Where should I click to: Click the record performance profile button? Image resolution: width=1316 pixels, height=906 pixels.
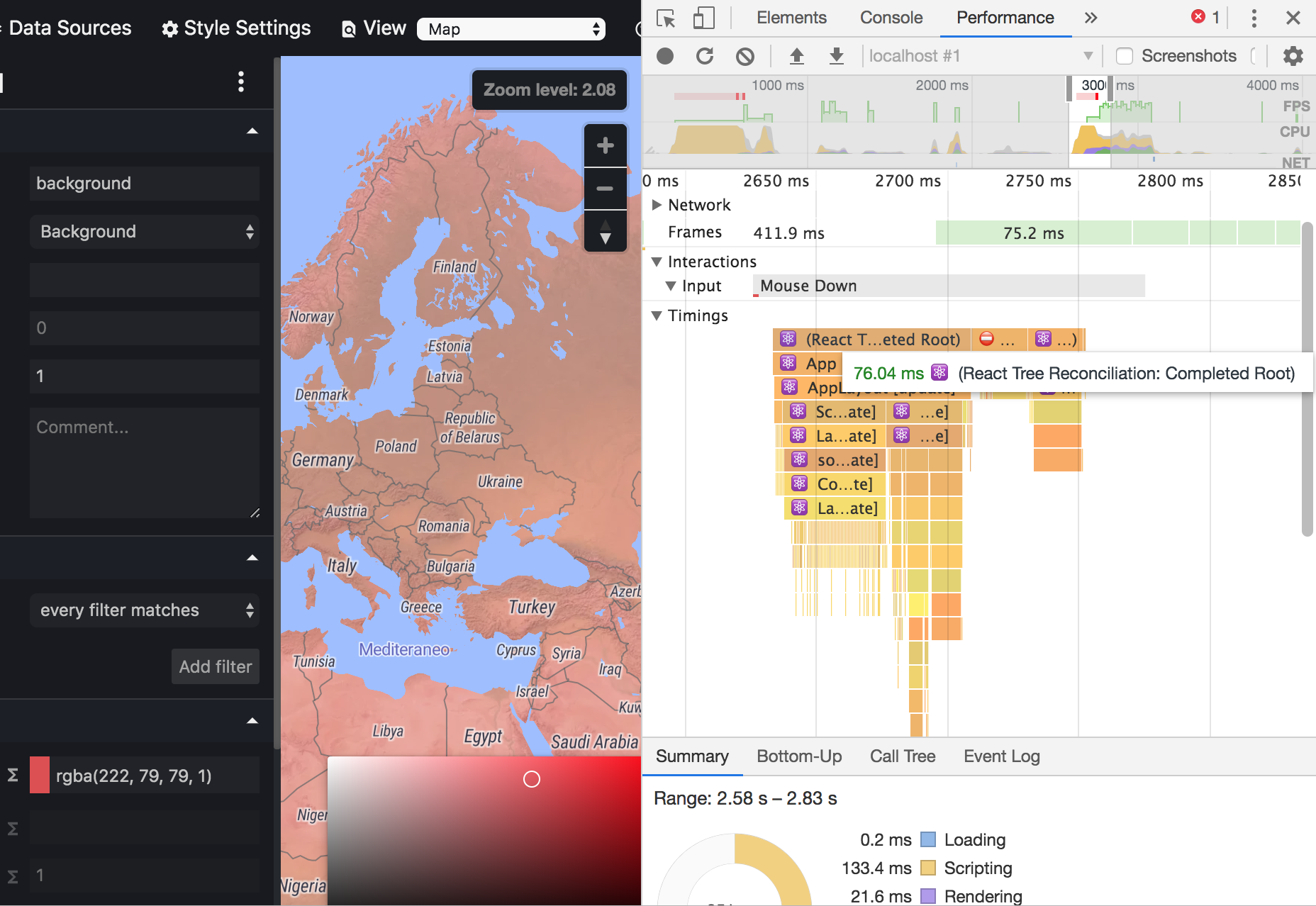665,56
